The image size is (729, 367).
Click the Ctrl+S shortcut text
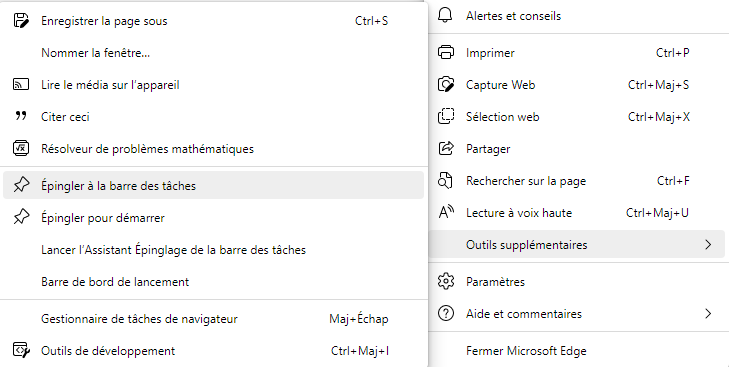pyautogui.click(x=371, y=21)
